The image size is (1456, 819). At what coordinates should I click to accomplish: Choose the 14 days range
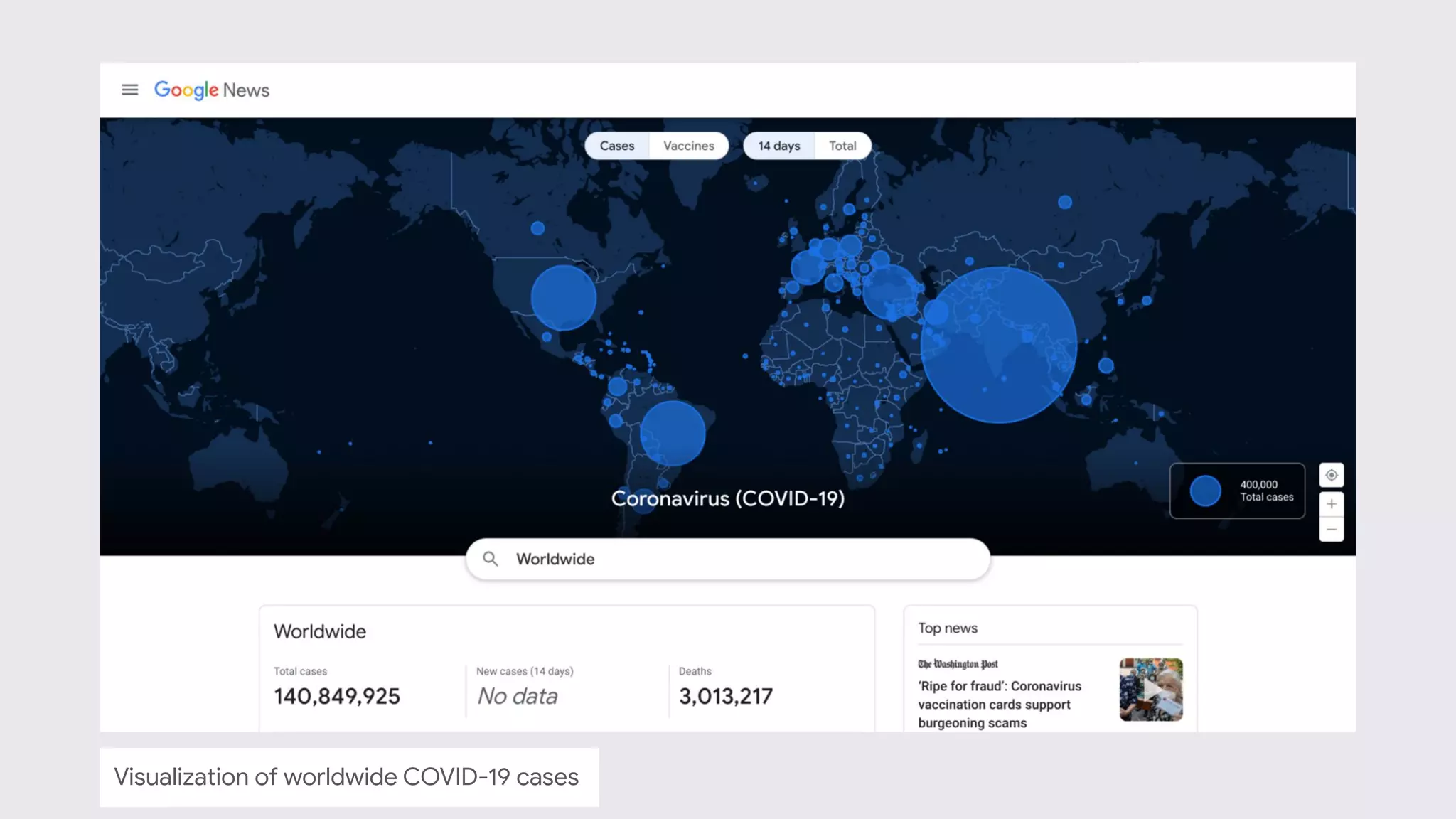tap(778, 146)
